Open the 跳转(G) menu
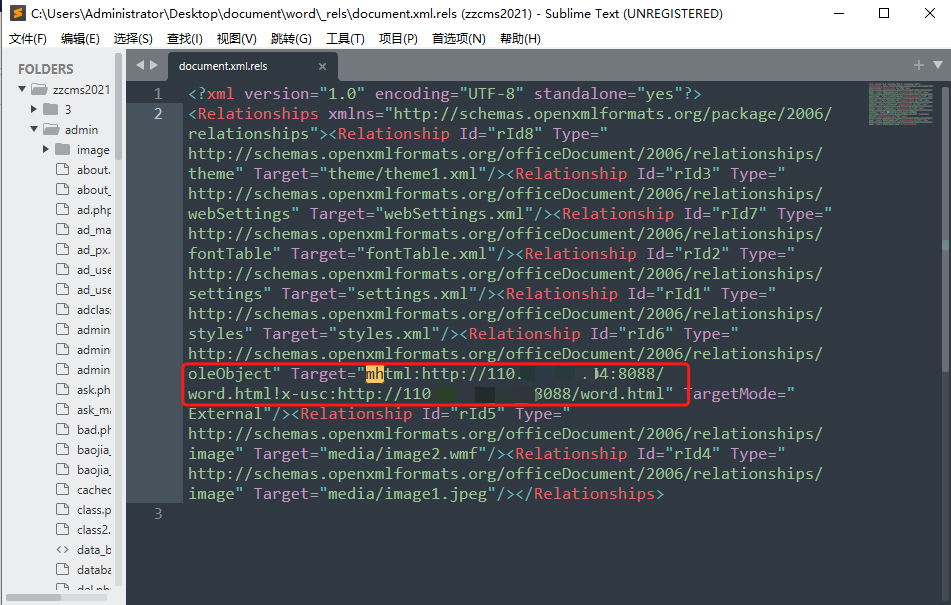This screenshot has height=605, width=951. click(291, 39)
